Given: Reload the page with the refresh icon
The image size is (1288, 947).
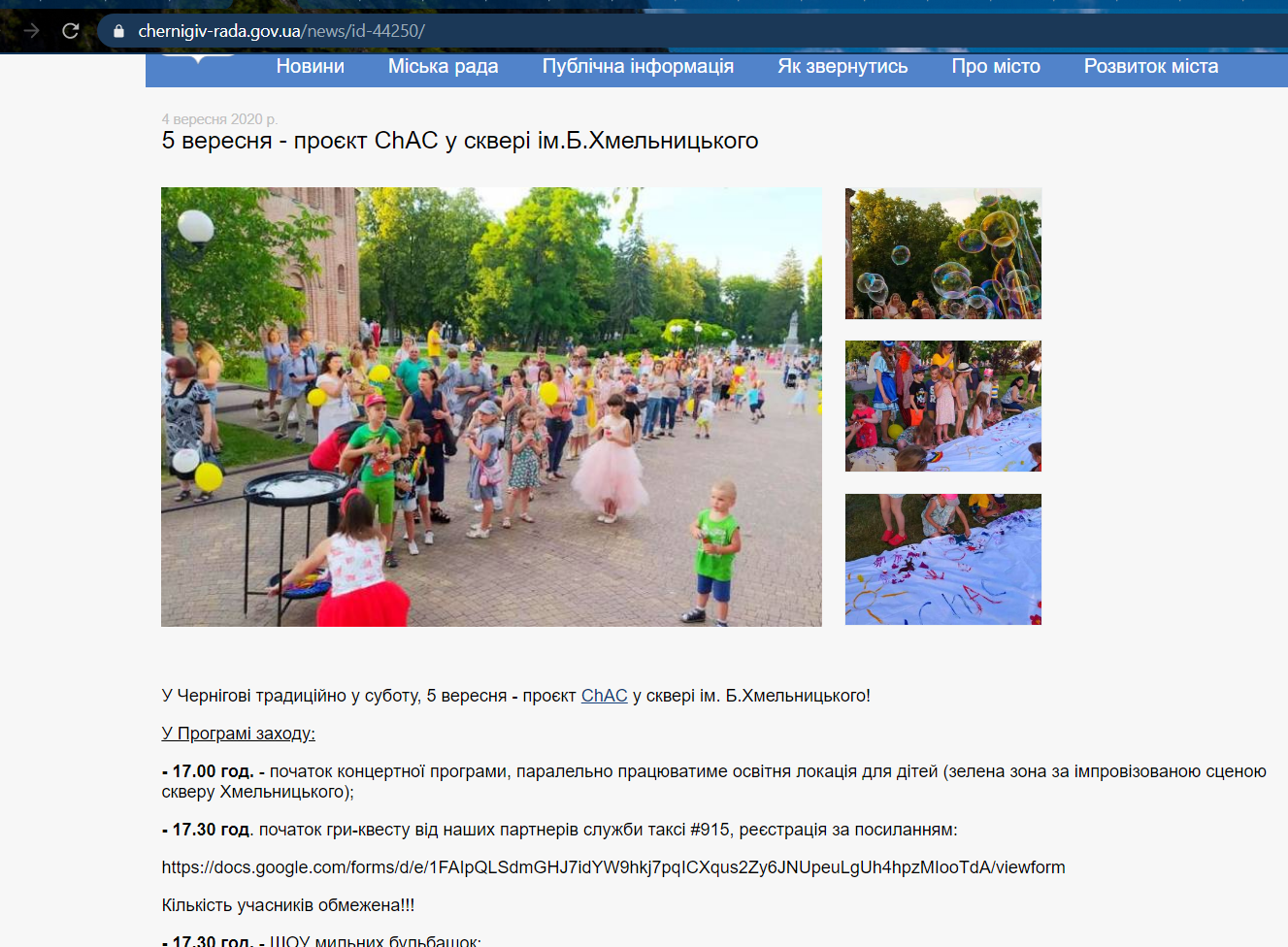Looking at the screenshot, I should (70, 31).
